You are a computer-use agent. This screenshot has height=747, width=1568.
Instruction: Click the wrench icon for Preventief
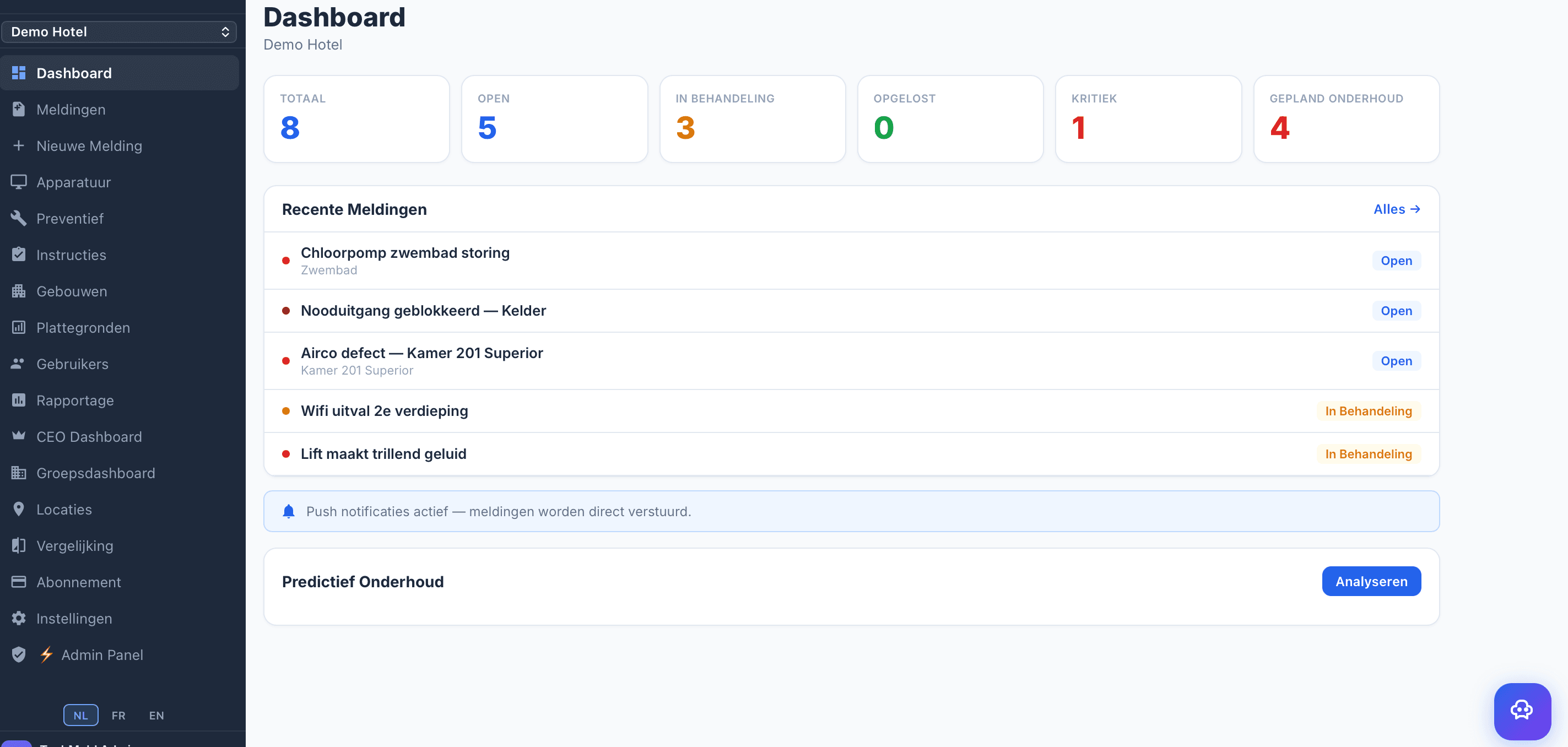click(19, 219)
